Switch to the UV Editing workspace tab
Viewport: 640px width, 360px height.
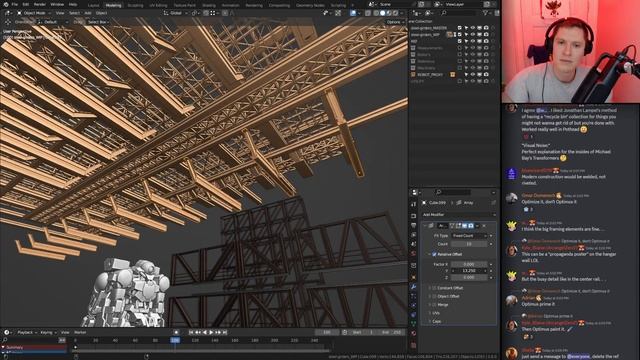[158, 5]
